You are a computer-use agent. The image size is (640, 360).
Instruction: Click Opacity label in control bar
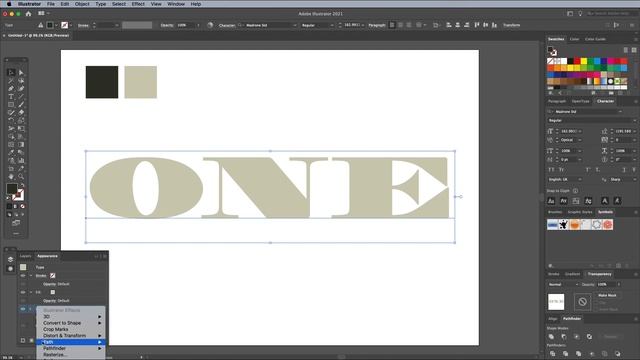pyautogui.click(x=167, y=25)
